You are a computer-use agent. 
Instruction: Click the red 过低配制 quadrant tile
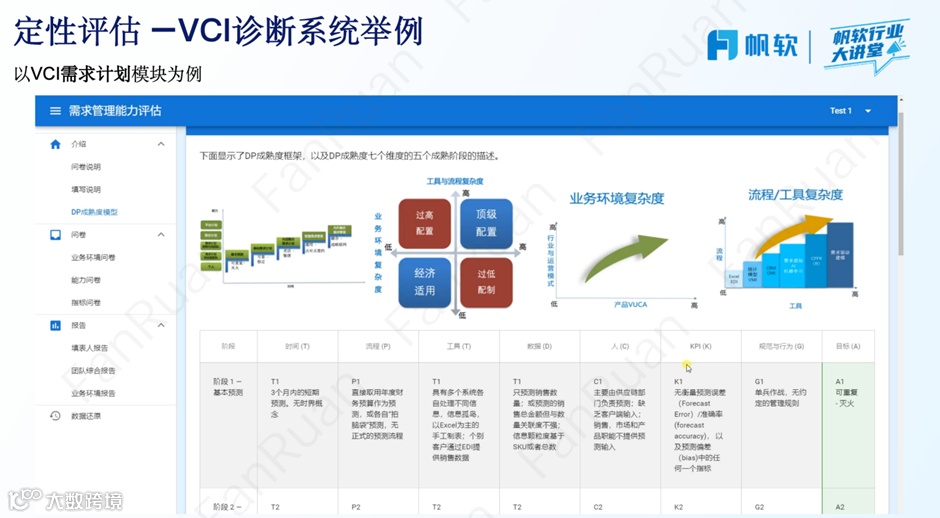pyautogui.click(x=486, y=282)
